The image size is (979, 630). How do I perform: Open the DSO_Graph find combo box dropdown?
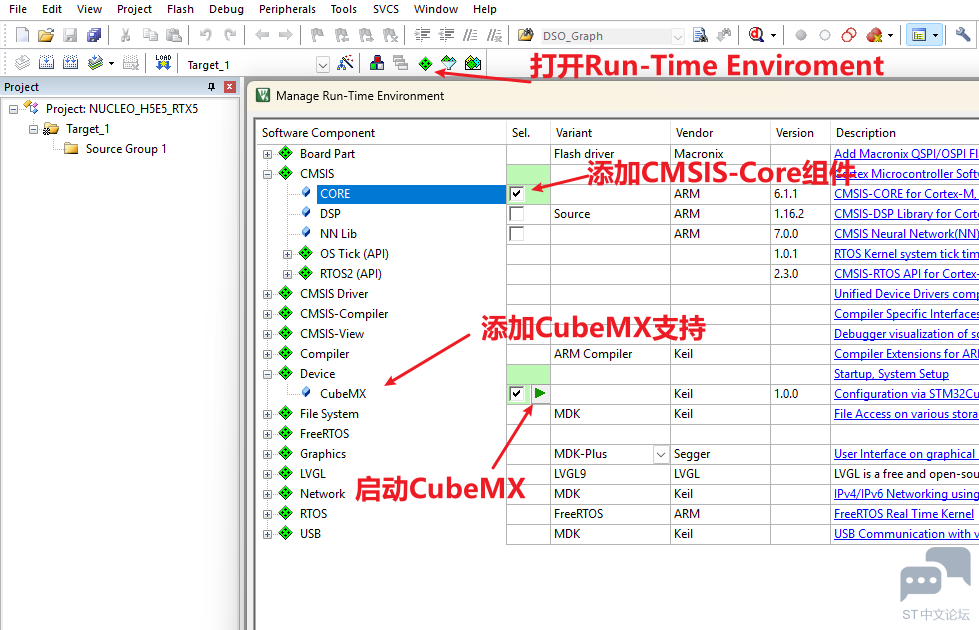677,36
